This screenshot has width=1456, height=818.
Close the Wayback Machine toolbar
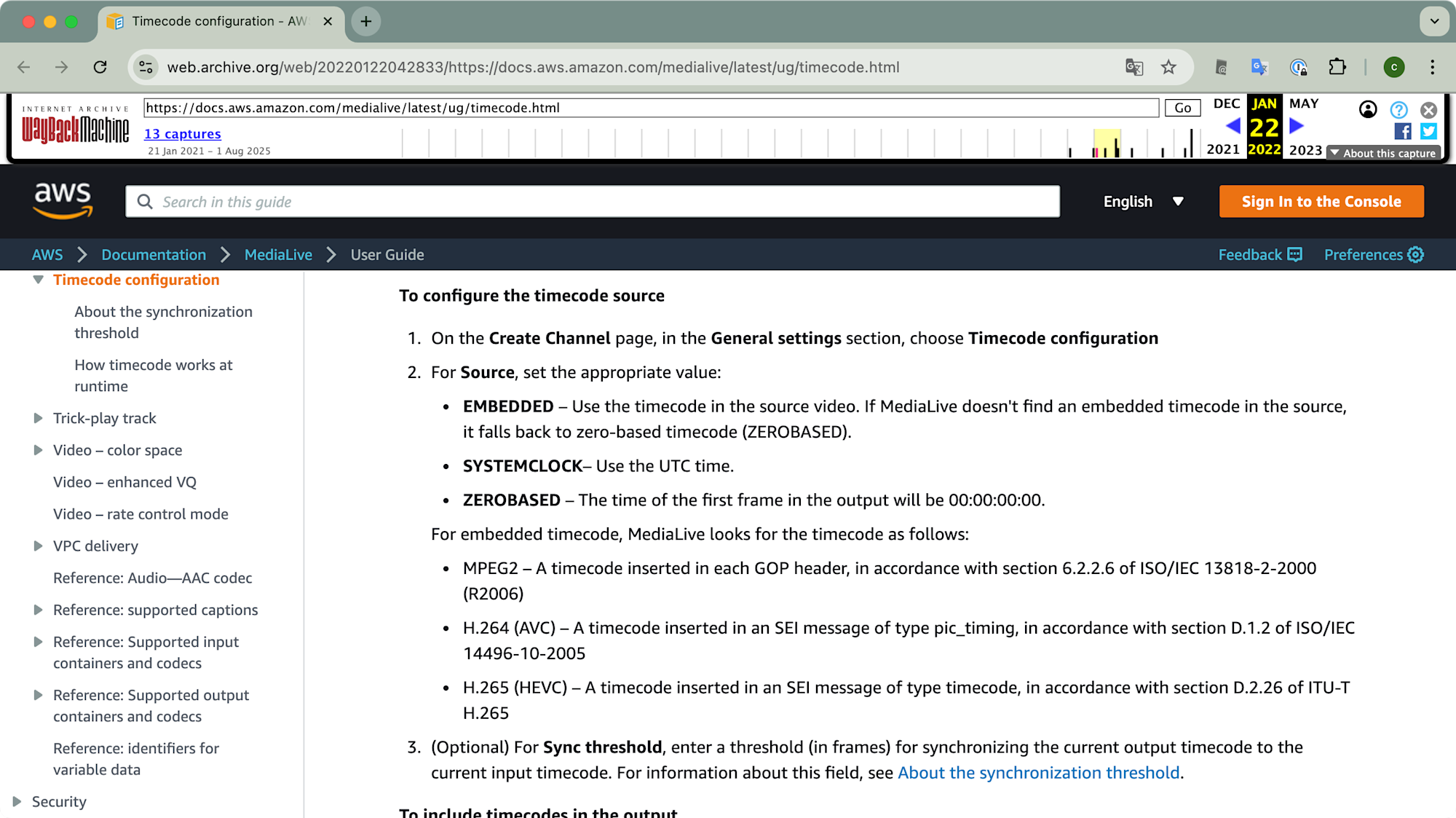coord(1429,110)
